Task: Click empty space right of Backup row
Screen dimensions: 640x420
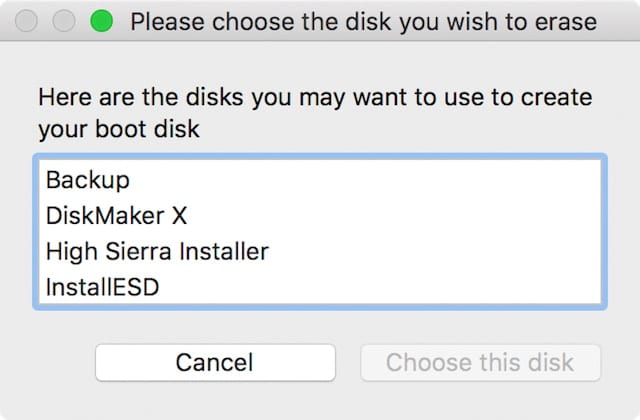Action: pos(400,180)
